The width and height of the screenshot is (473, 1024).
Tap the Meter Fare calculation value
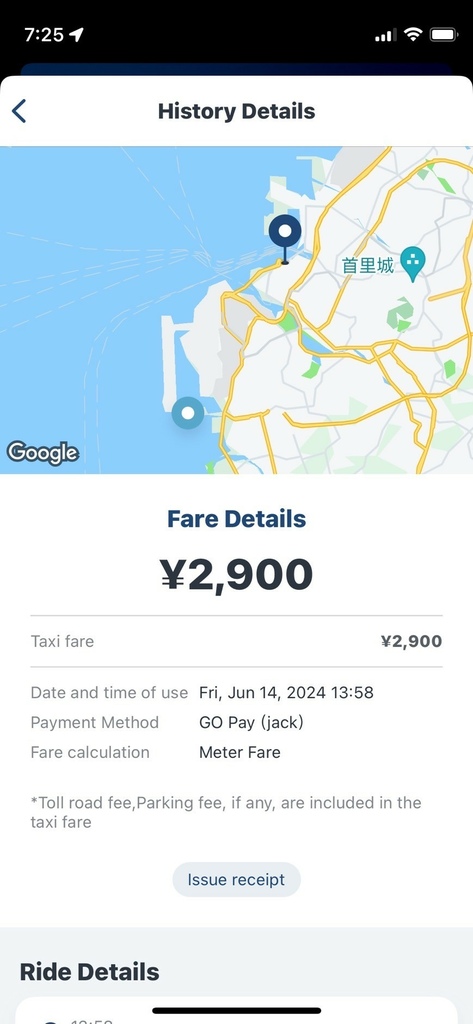(240, 752)
